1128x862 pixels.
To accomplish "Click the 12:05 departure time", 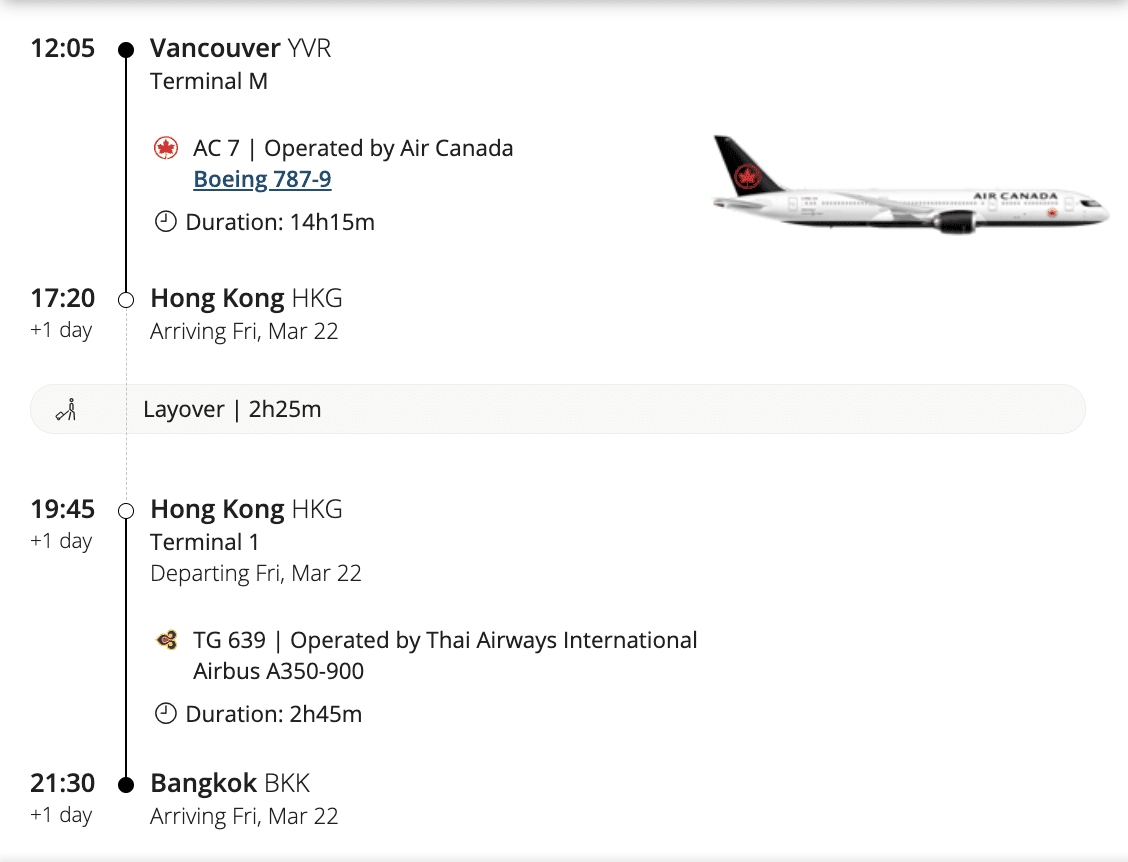I will (x=63, y=48).
